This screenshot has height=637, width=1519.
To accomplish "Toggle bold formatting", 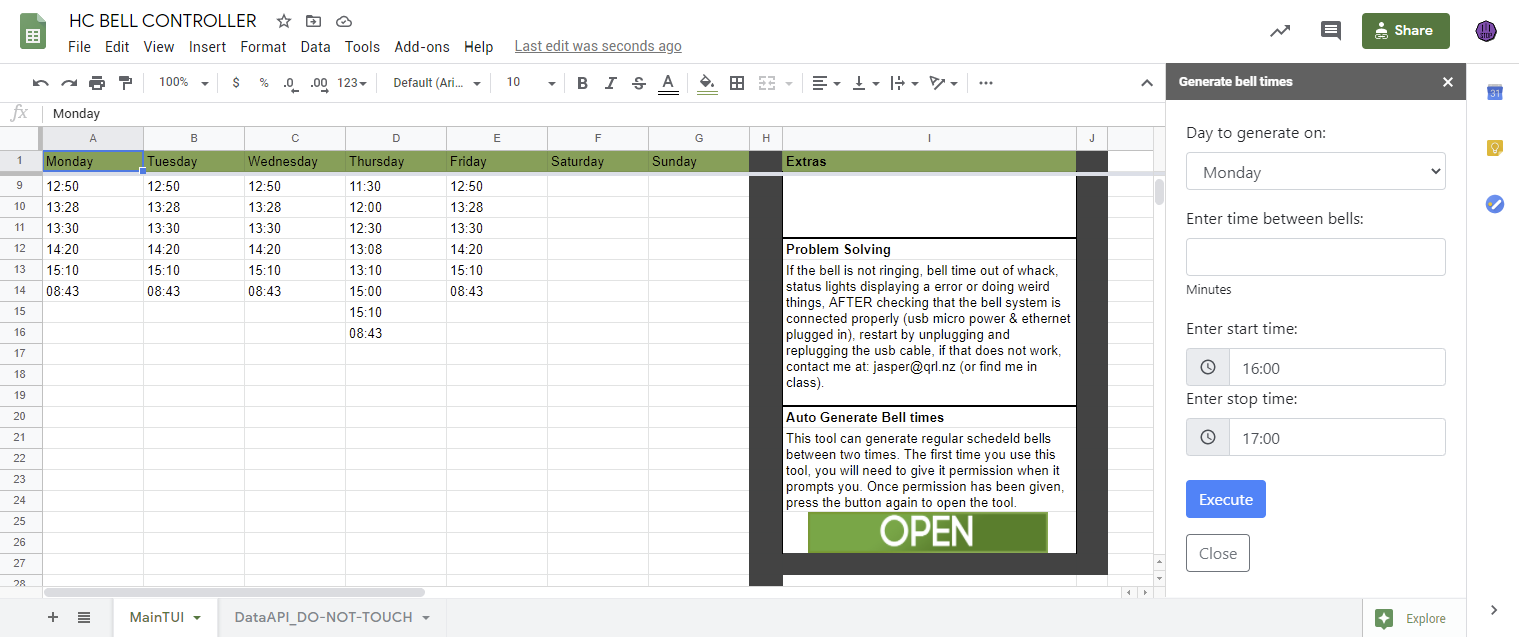I will (x=582, y=83).
